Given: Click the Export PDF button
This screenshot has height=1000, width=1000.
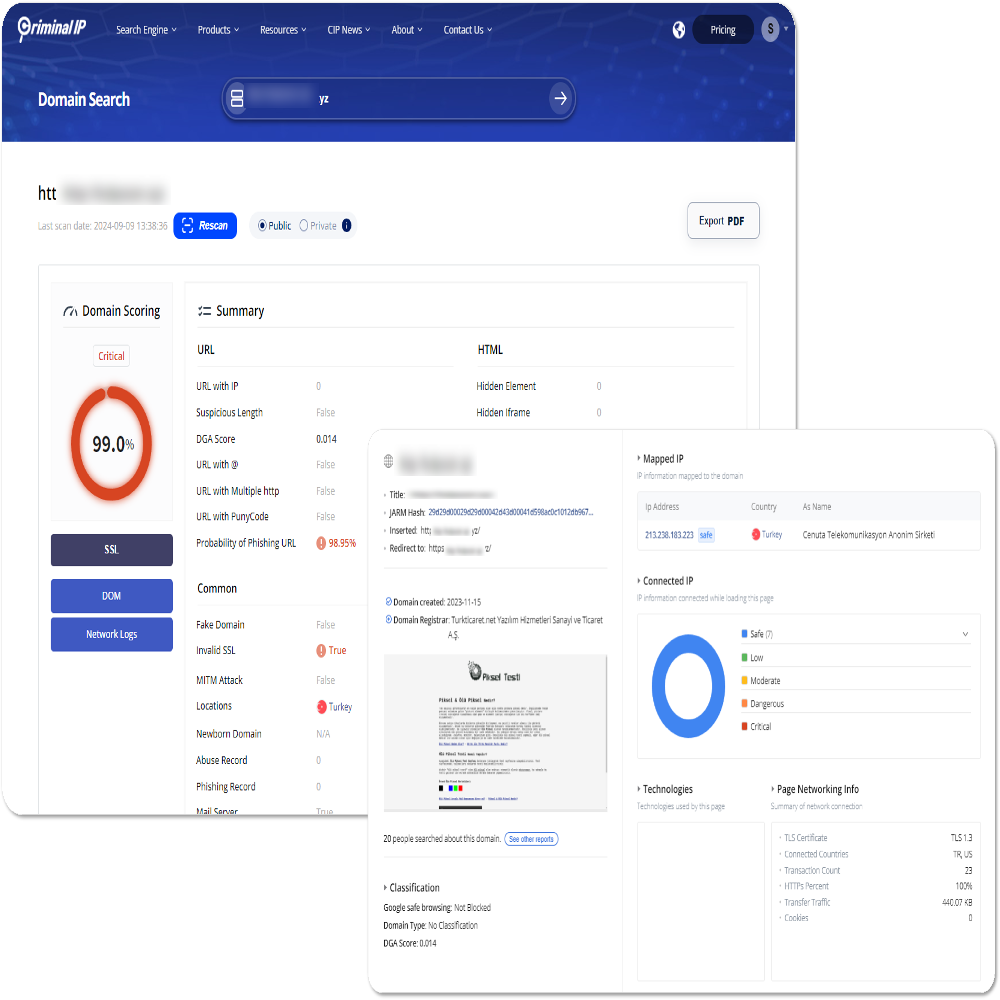Looking at the screenshot, I should click(x=723, y=221).
